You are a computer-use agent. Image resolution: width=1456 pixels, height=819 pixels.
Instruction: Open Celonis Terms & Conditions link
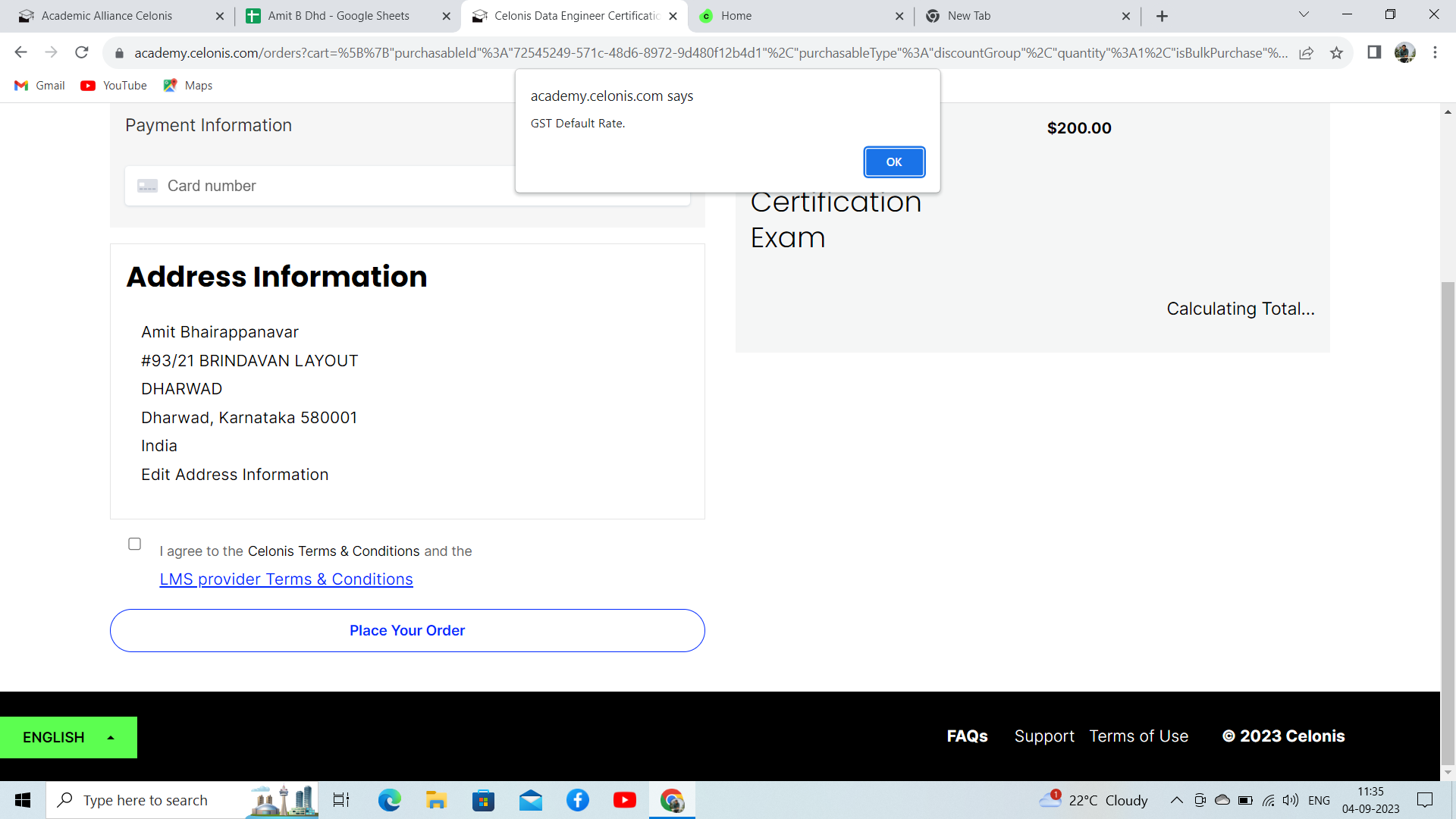pos(334,551)
